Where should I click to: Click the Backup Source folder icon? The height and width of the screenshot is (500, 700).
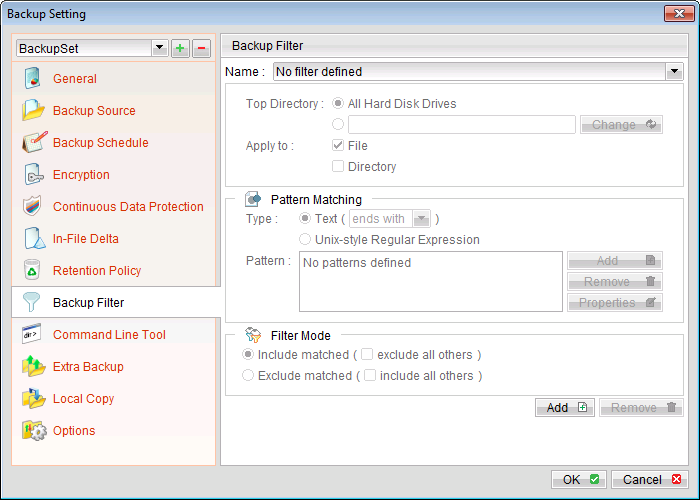[33, 110]
